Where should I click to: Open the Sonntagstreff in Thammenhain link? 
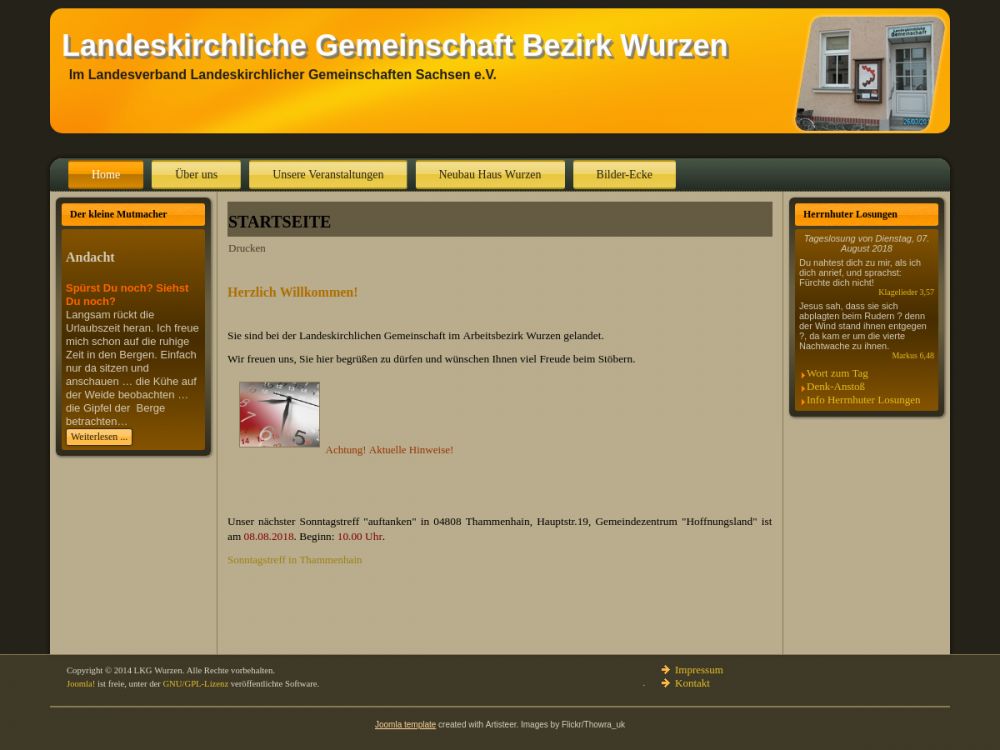click(x=294, y=560)
